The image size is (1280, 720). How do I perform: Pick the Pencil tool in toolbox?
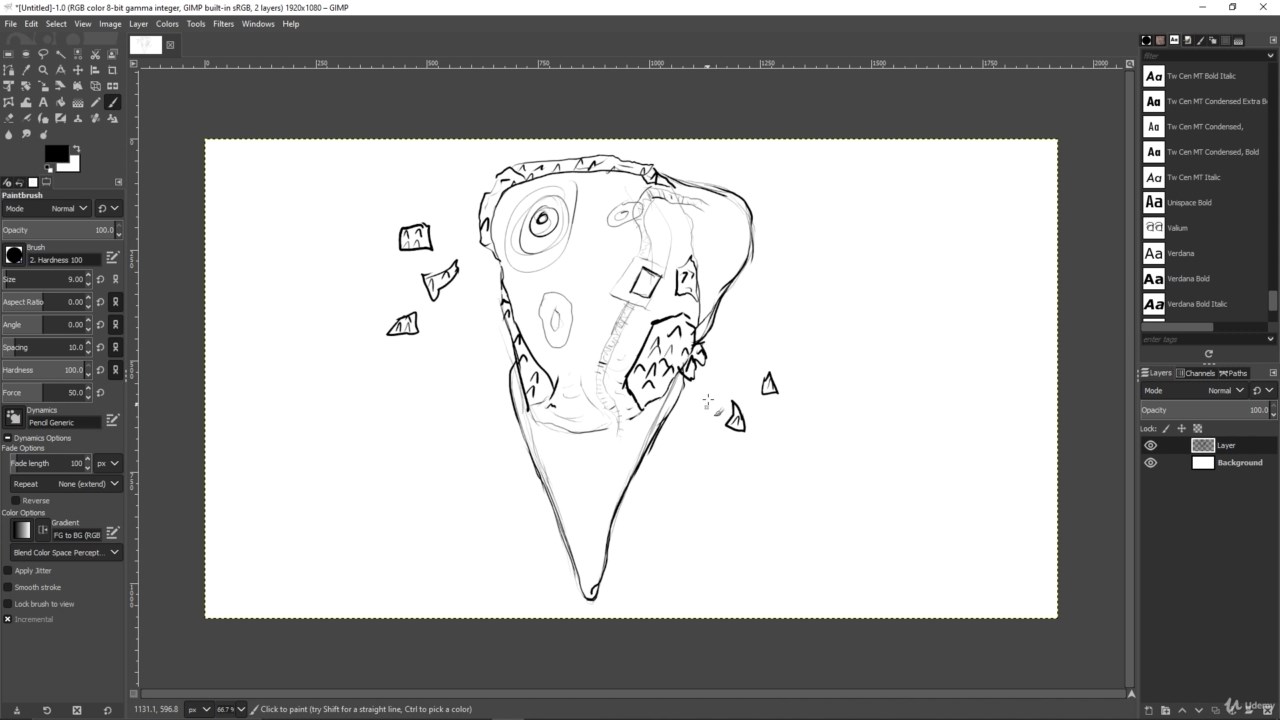(x=95, y=102)
